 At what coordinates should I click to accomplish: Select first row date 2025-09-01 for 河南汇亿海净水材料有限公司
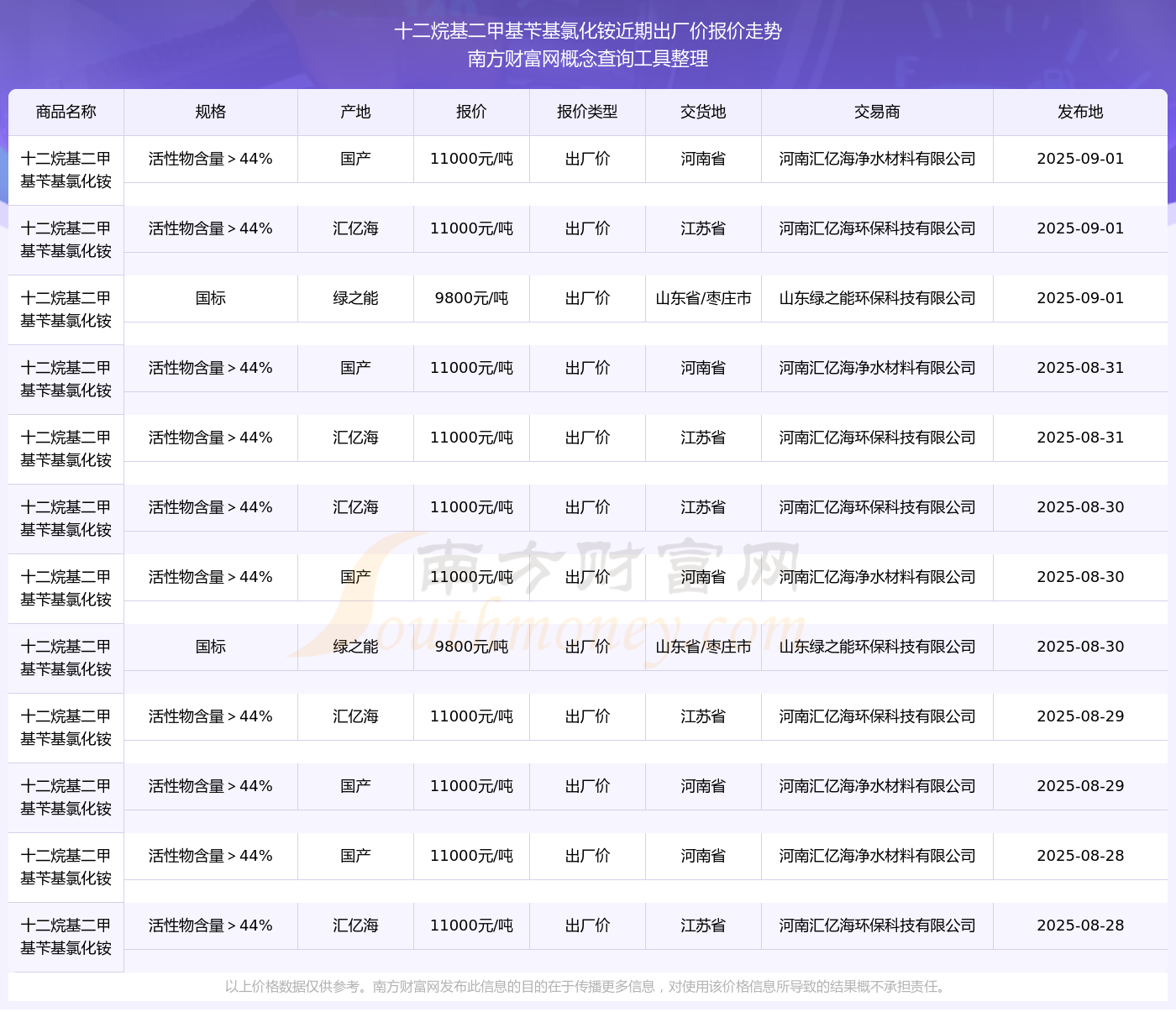[1080, 159]
